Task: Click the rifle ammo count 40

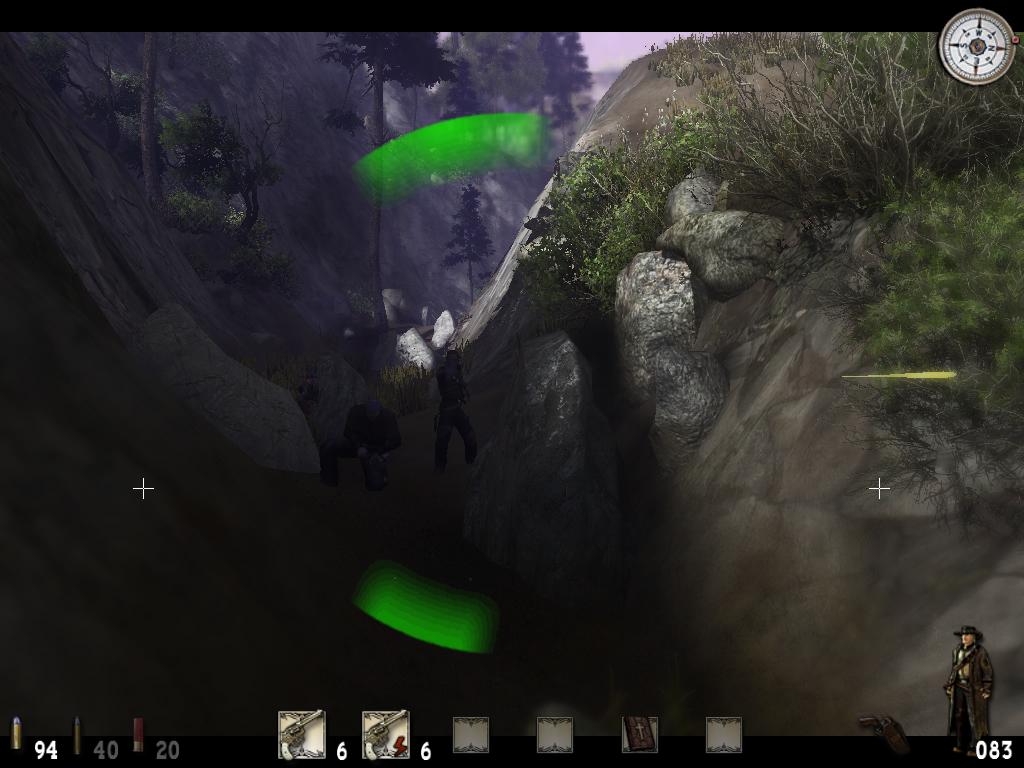Action: click(106, 750)
